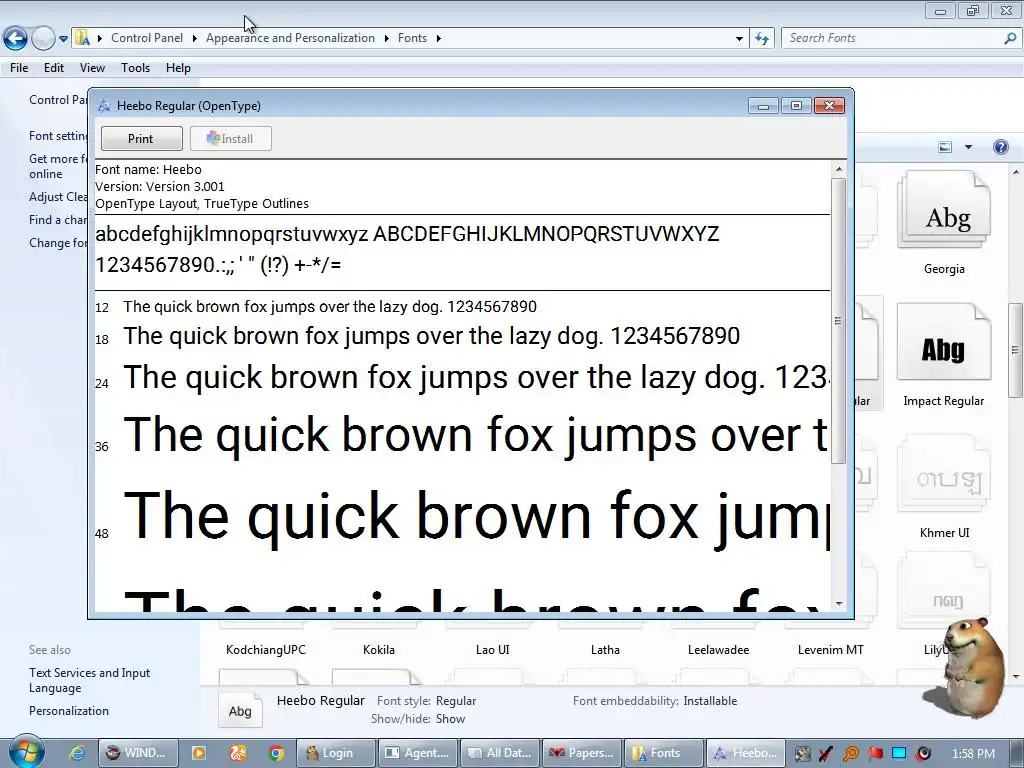This screenshot has width=1024, height=768.
Task: Switch to the Agent taskbar window
Action: coord(419,753)
